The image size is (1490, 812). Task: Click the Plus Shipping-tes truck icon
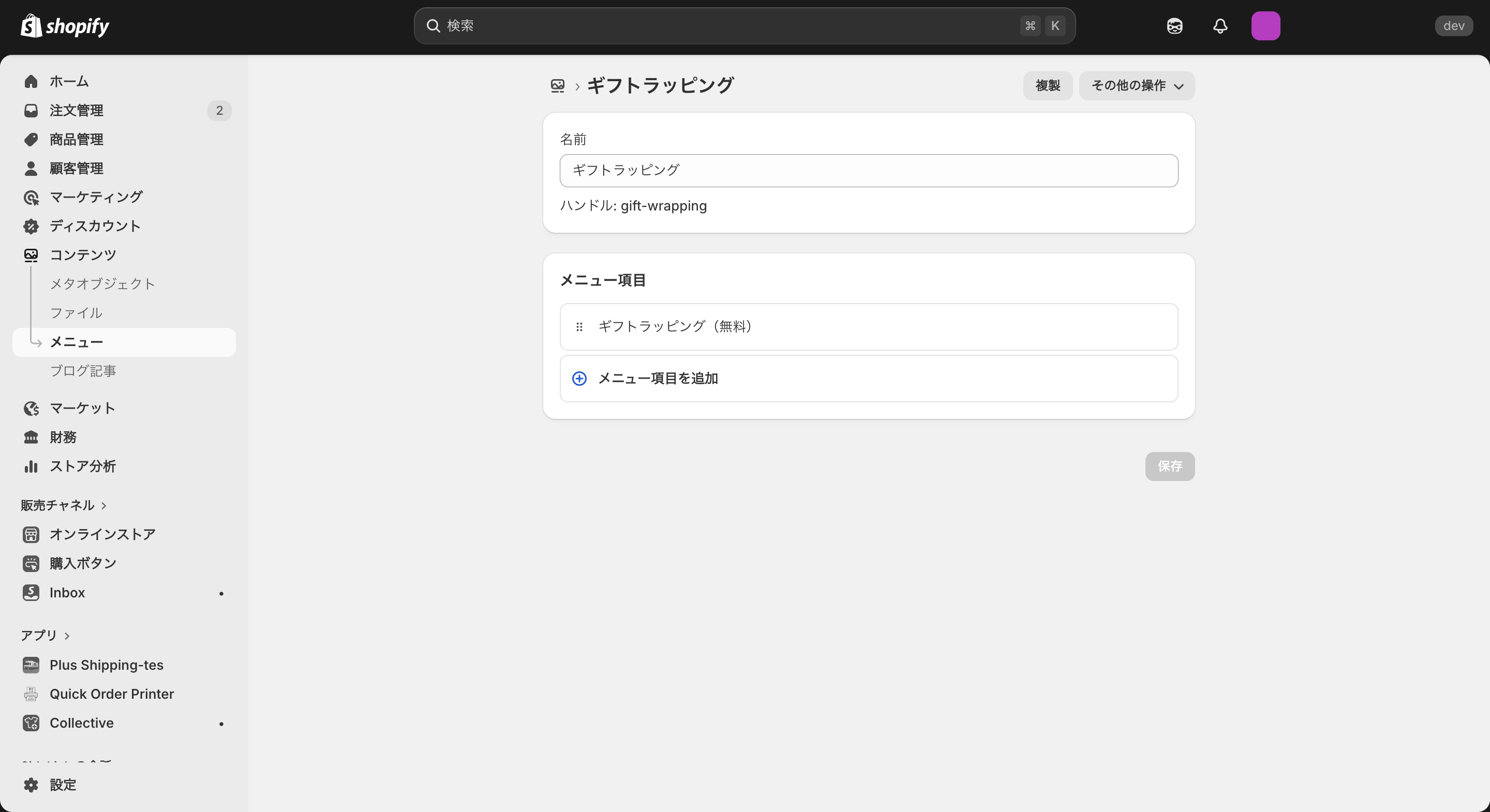pyautogui.click(x=31, y=665)
